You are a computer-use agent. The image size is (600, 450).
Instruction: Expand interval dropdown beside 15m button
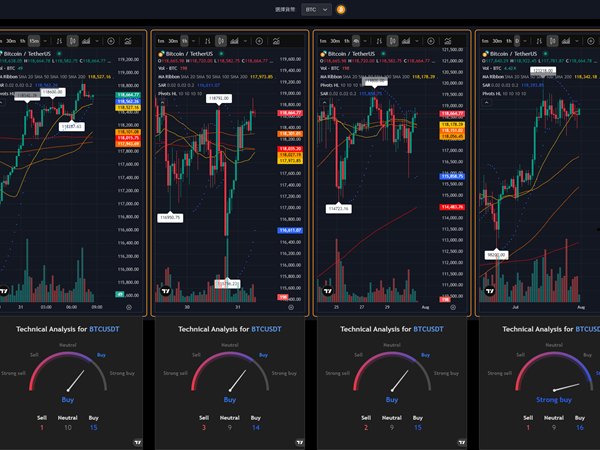click(x=45, y=41)
